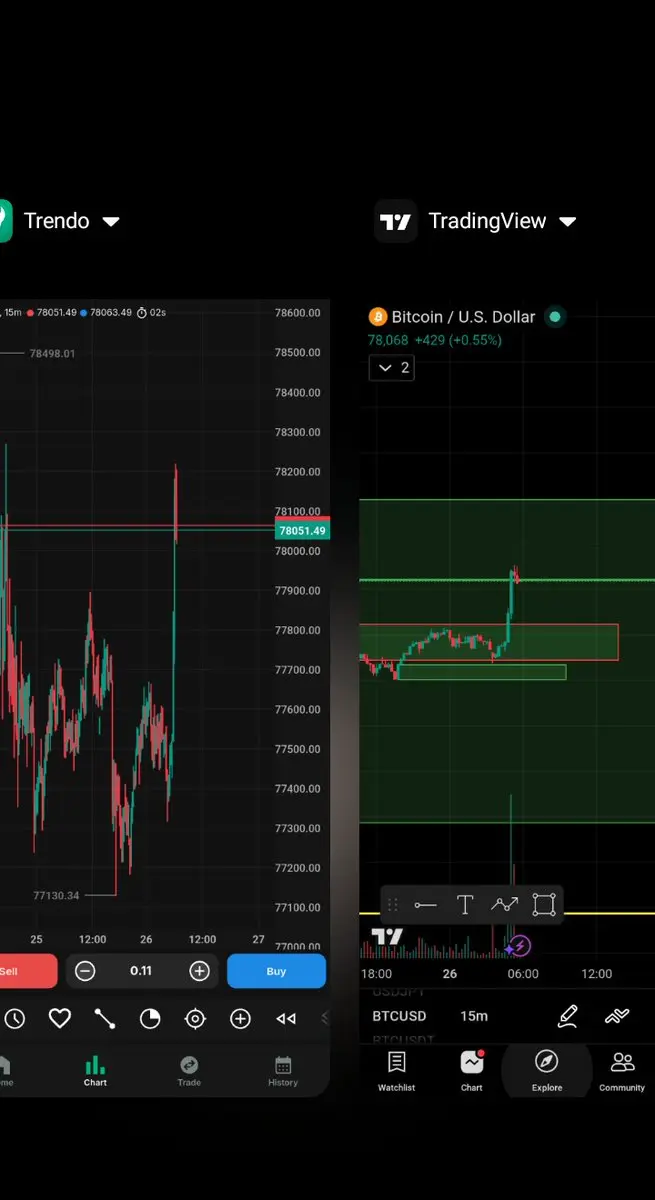Viewport: 655px width, 1200px height.
Task: Tap the Bitcoin coin icon
Action: coord(378,317)
